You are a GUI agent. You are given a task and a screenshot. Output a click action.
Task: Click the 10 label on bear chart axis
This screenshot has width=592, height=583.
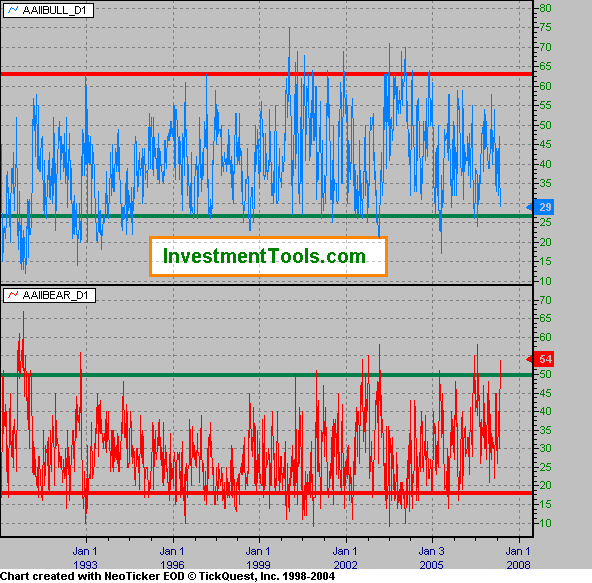[x=545, y=523]
